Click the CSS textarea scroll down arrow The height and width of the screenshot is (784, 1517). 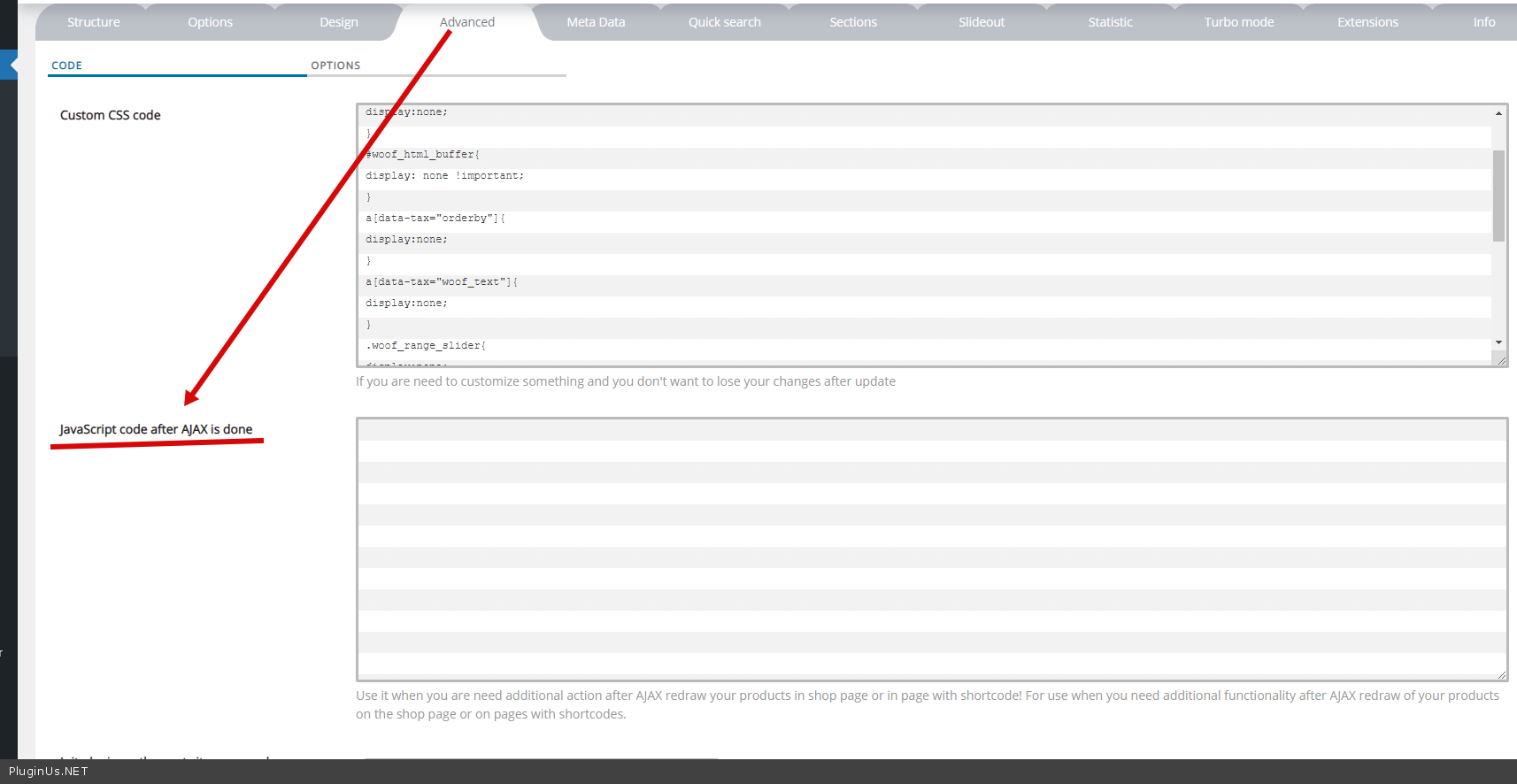[1498, 342]
